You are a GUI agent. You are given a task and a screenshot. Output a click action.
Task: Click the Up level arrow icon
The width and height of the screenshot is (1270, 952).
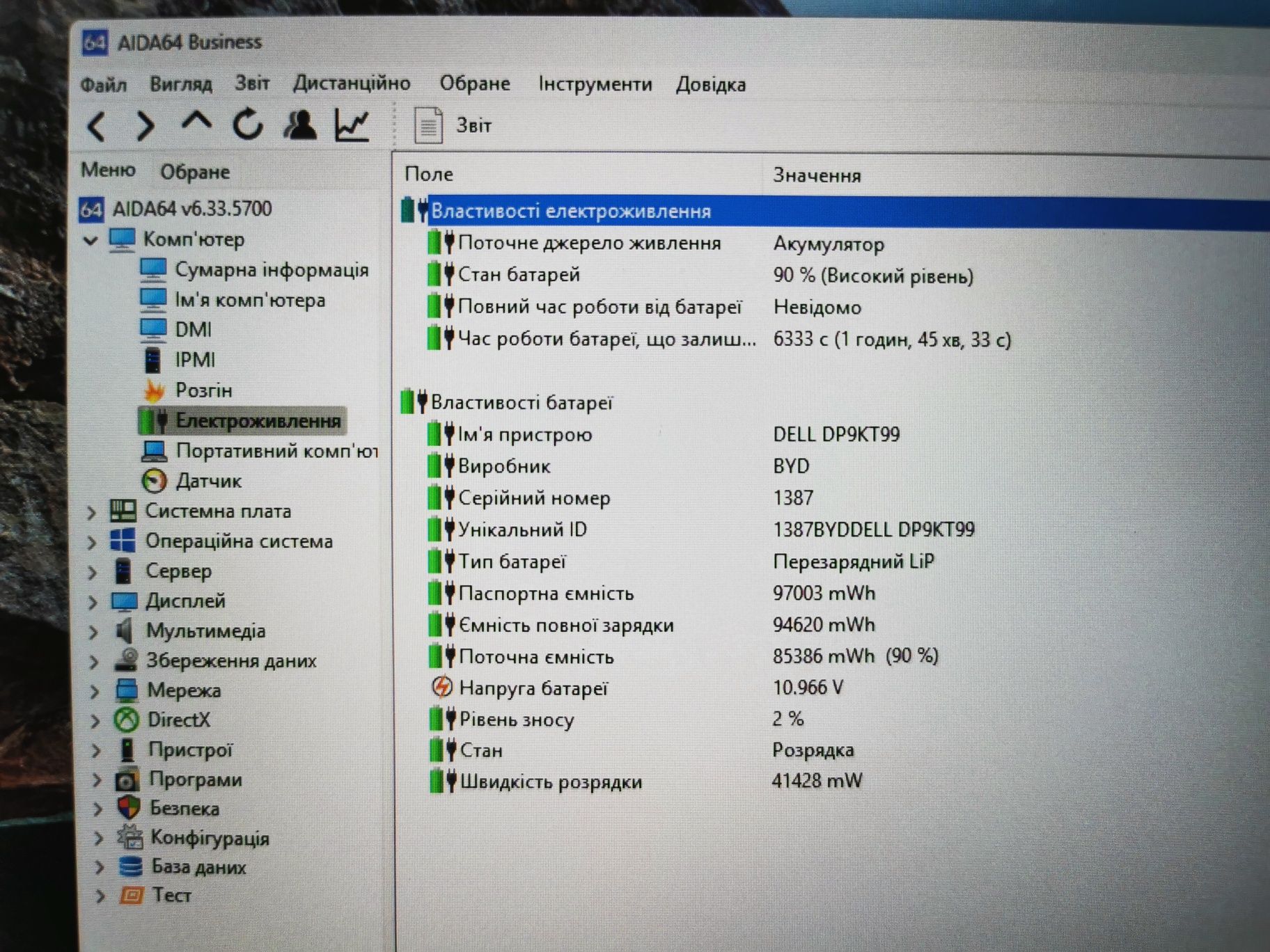tap(196, 122)
